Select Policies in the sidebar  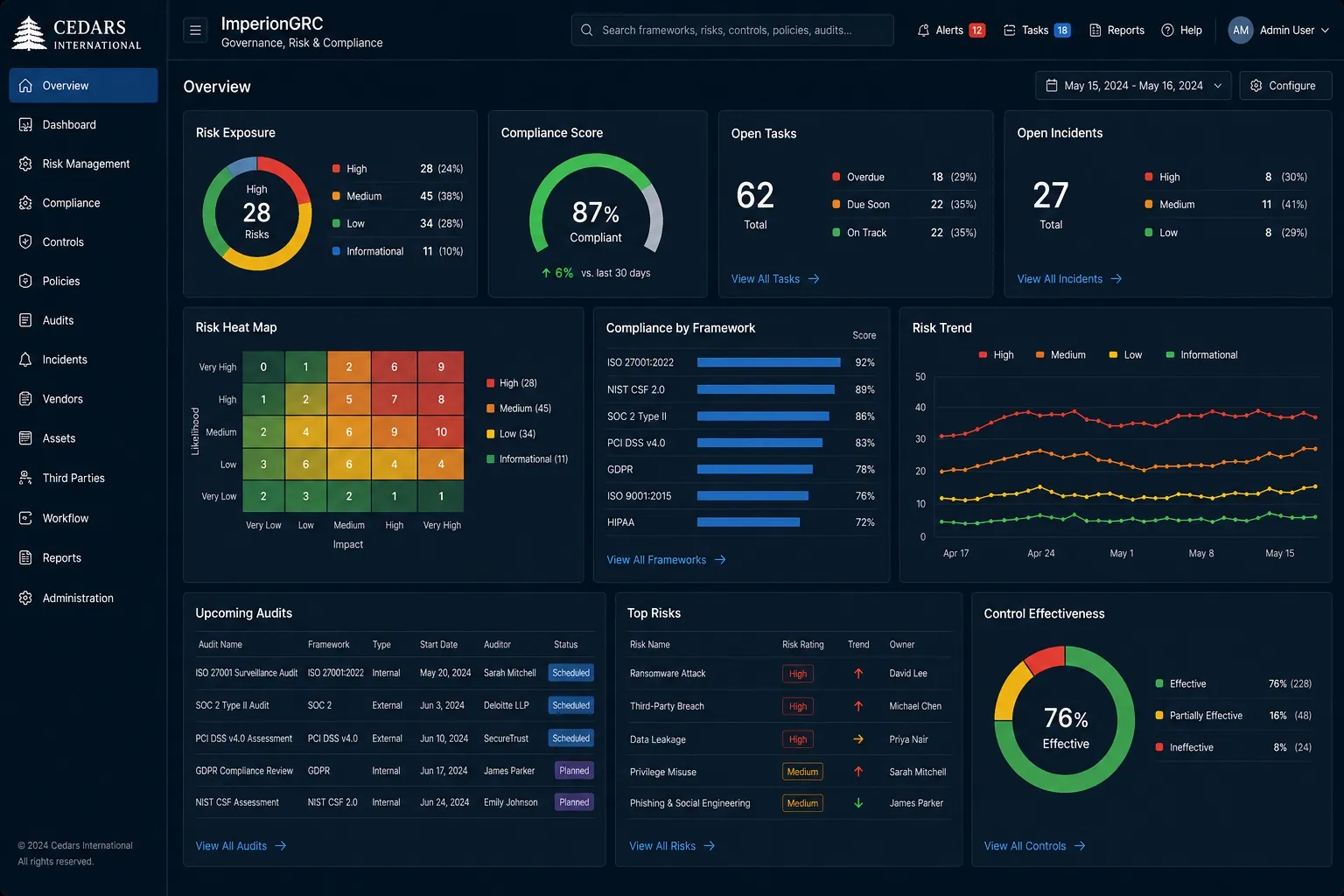84,281
